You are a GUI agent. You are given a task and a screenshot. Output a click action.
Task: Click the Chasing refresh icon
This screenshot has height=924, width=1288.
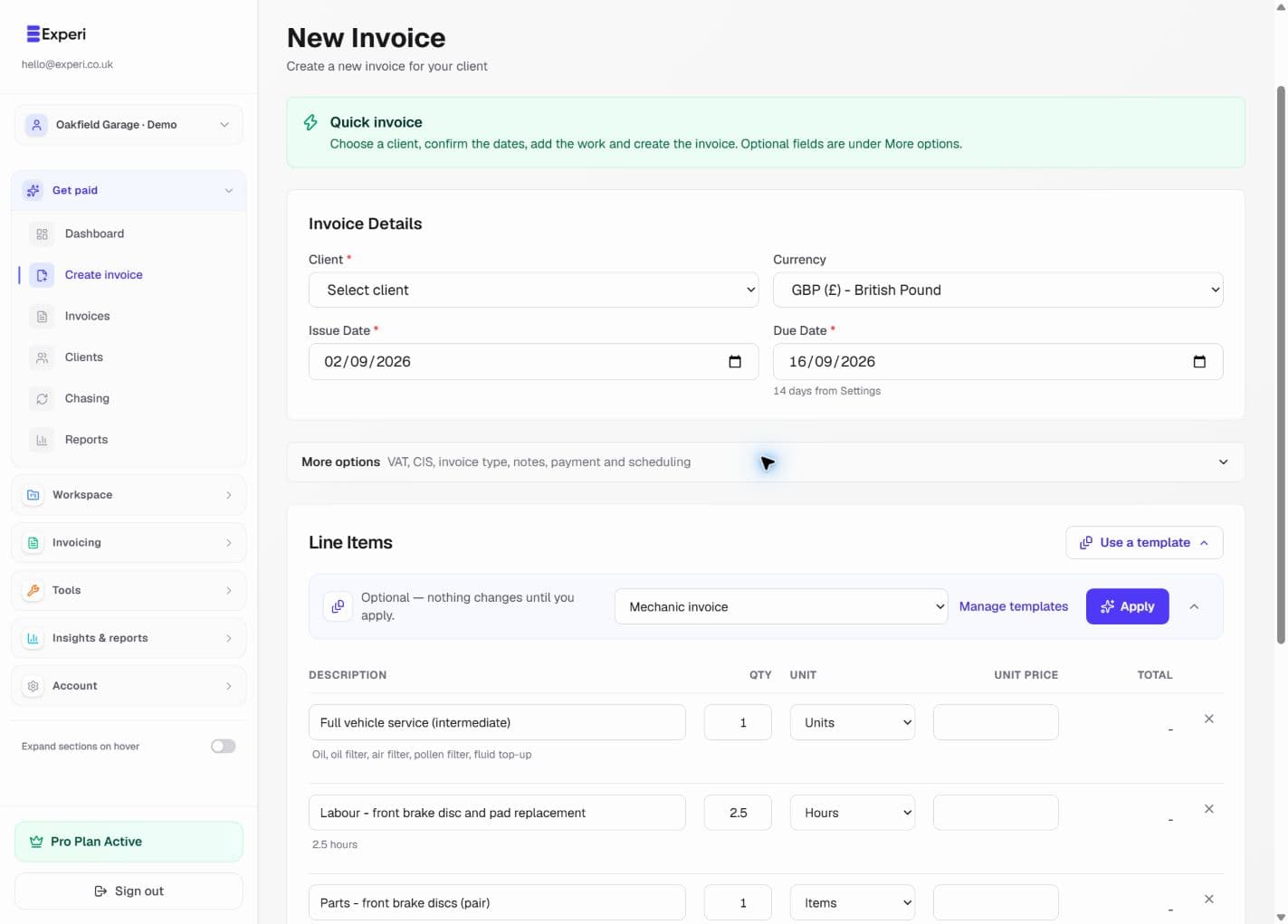(x=42, y=398)
